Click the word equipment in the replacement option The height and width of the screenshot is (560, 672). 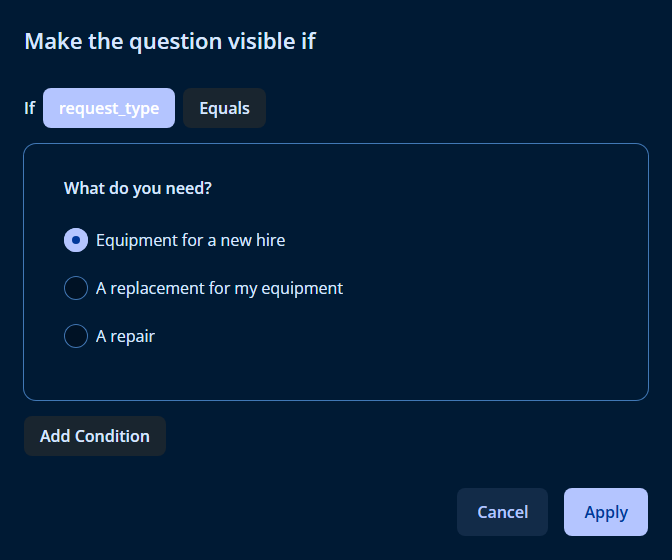pos(302,289)
